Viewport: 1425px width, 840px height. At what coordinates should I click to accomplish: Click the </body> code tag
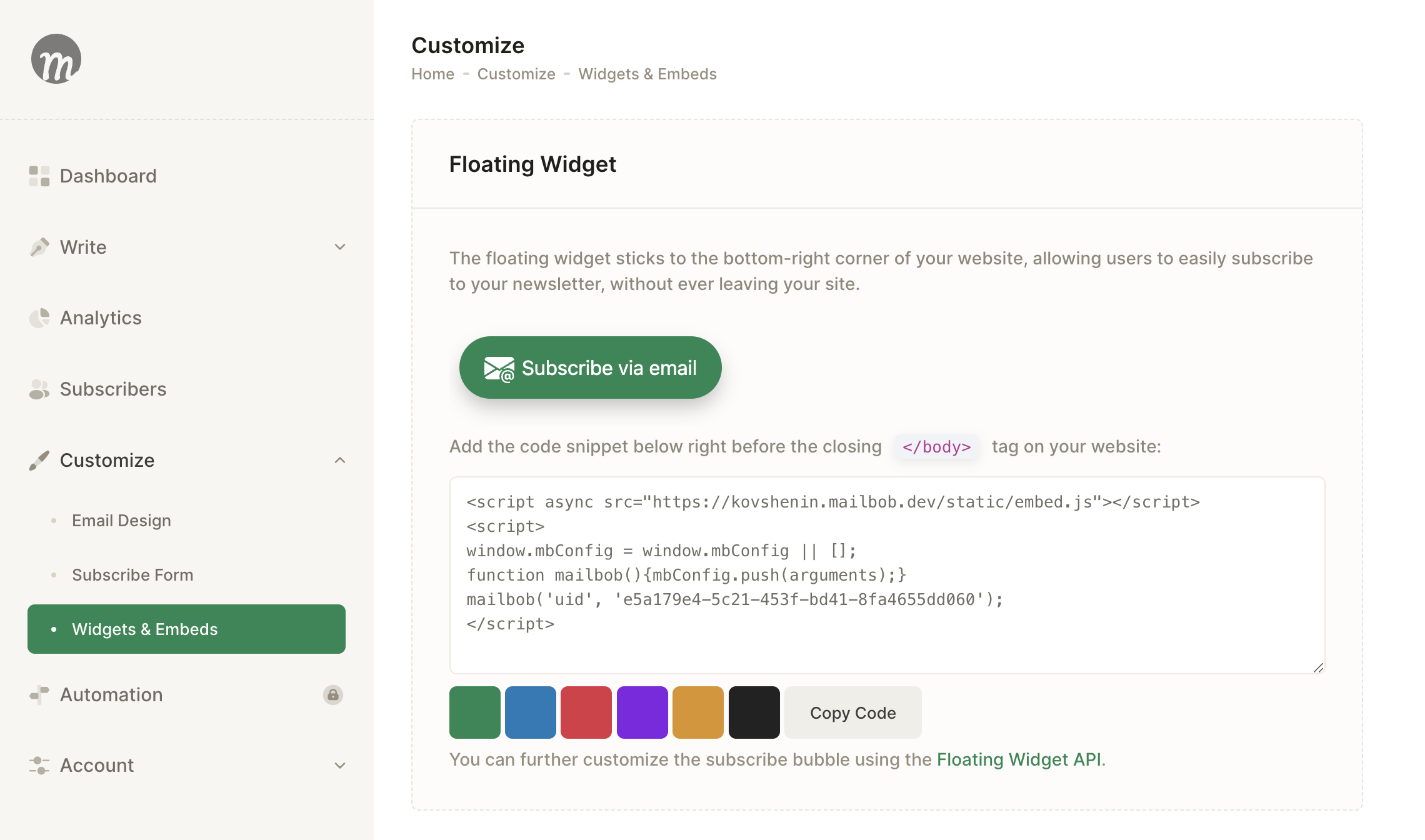tap(936, 447)
